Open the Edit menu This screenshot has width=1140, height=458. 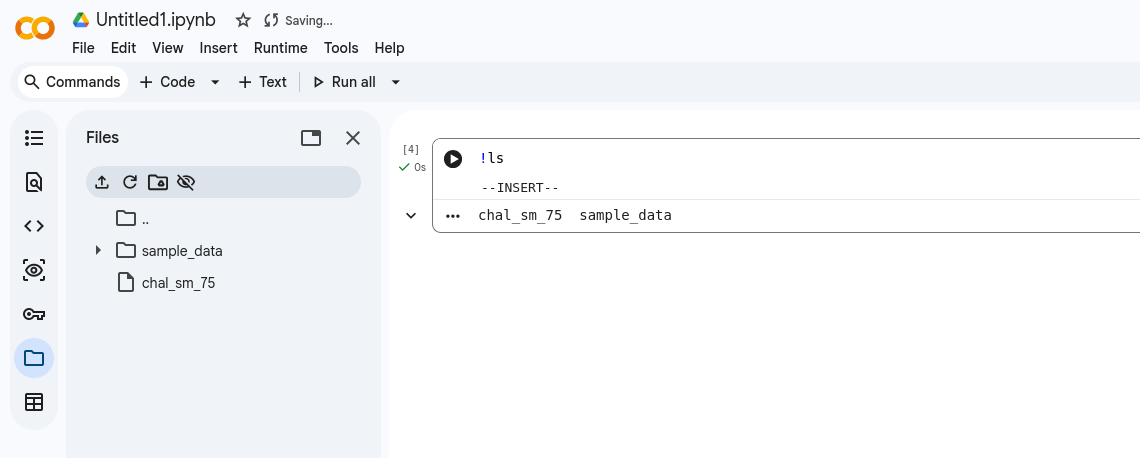124,48
